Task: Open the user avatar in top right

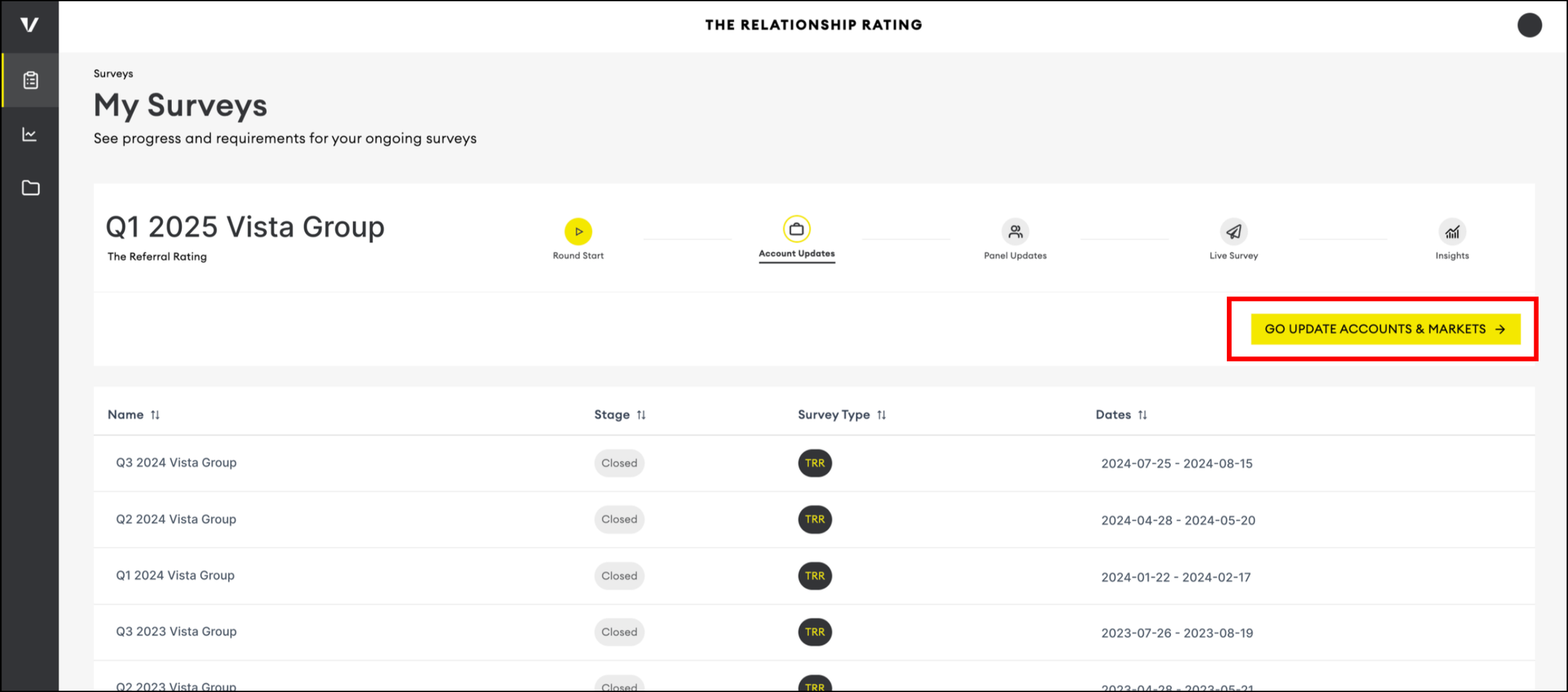Action: (1529, 25)
